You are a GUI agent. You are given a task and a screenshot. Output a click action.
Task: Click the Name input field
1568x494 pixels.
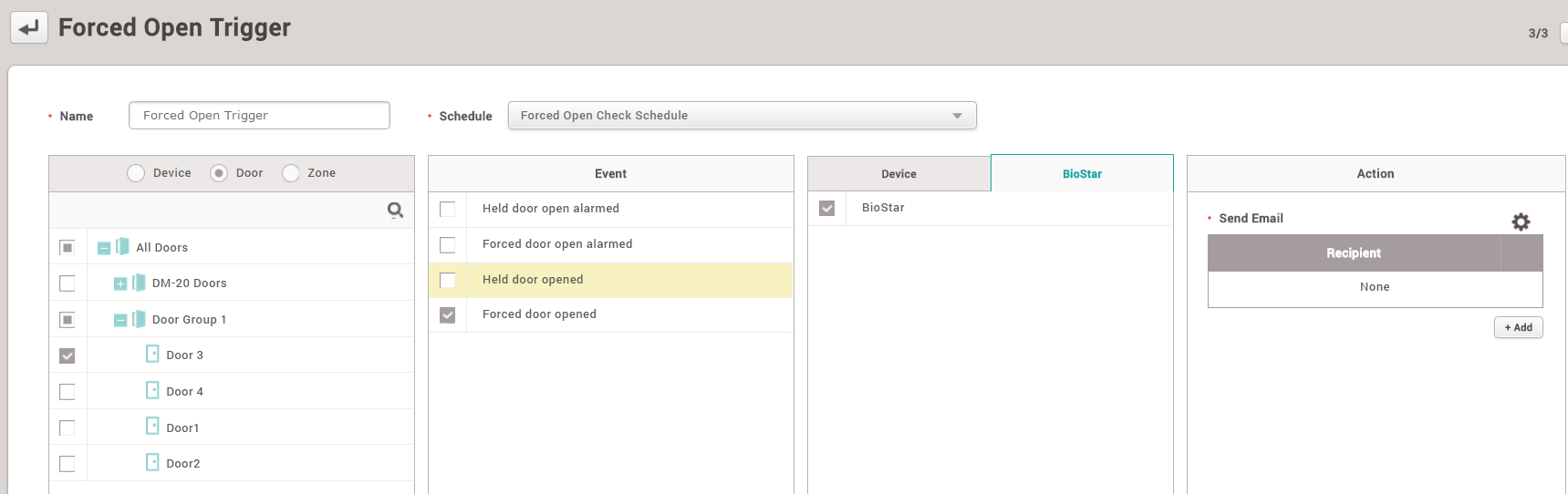[x=259, y=116]
